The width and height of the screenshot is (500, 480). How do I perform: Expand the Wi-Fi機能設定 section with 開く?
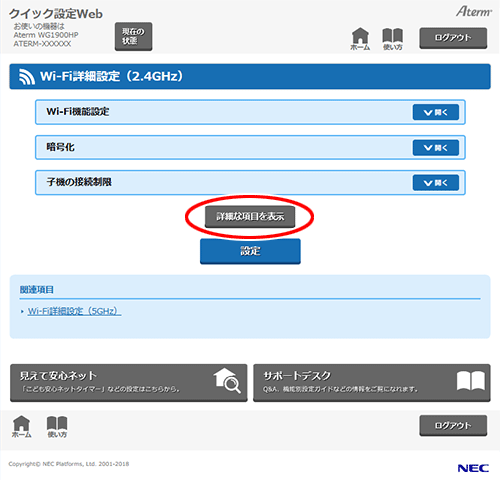coord(436,112)
